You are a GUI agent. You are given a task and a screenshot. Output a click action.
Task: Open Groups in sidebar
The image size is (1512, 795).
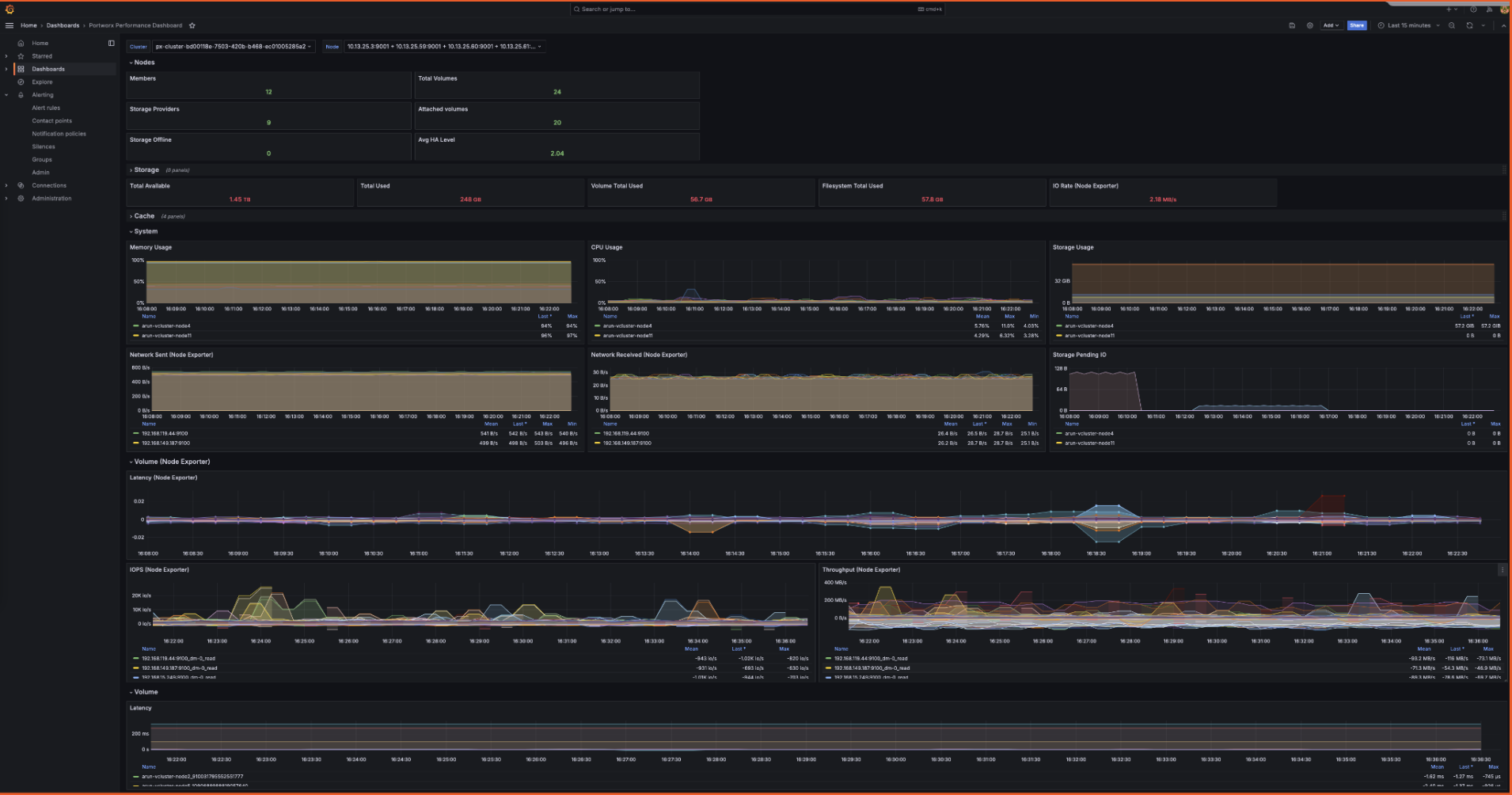(x=42, y=160)
